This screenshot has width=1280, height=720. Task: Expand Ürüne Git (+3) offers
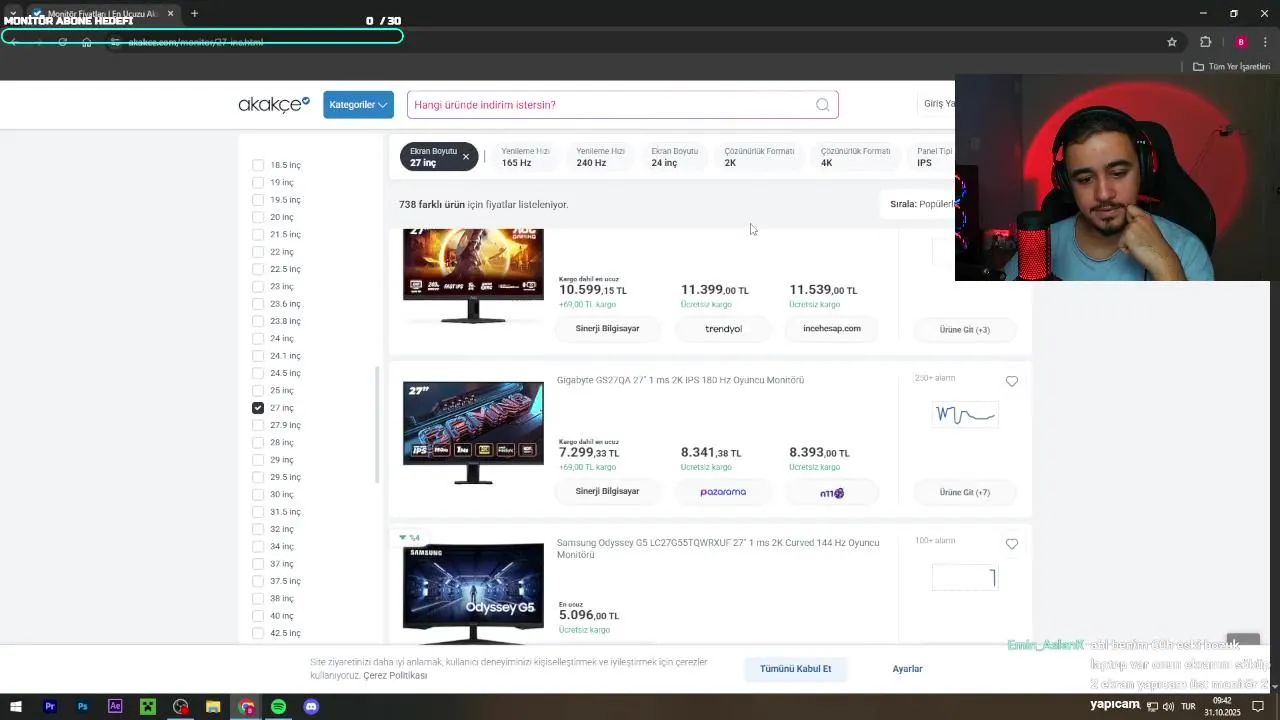click(x=965, y=329)
